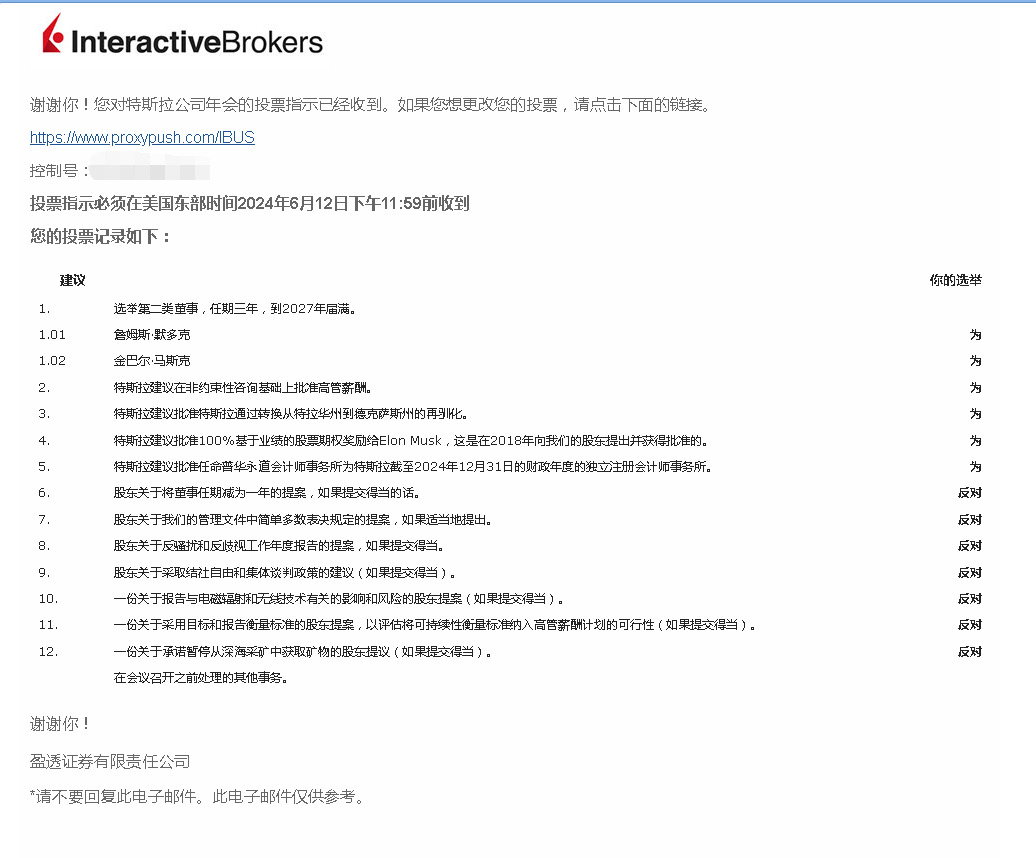Click vote 反对 for proposal 6

point(970,493)
